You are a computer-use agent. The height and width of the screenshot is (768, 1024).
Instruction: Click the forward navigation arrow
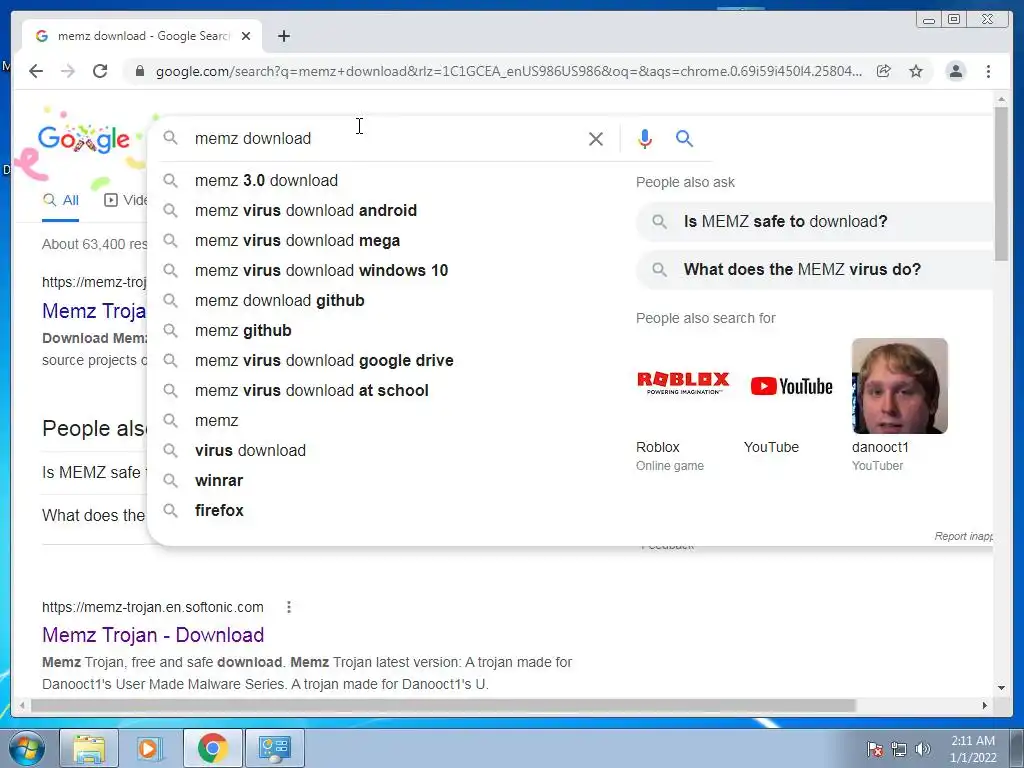tap(68, 71)
